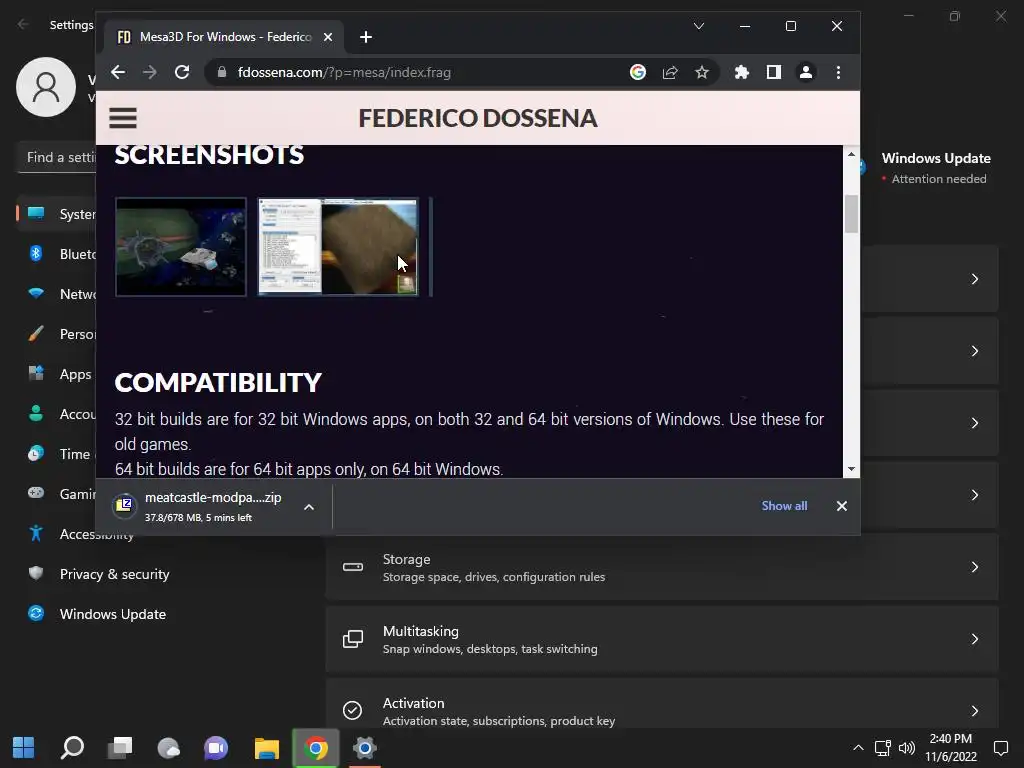Click Show all downloads
1024x768 pixels.
click(784, 506)
